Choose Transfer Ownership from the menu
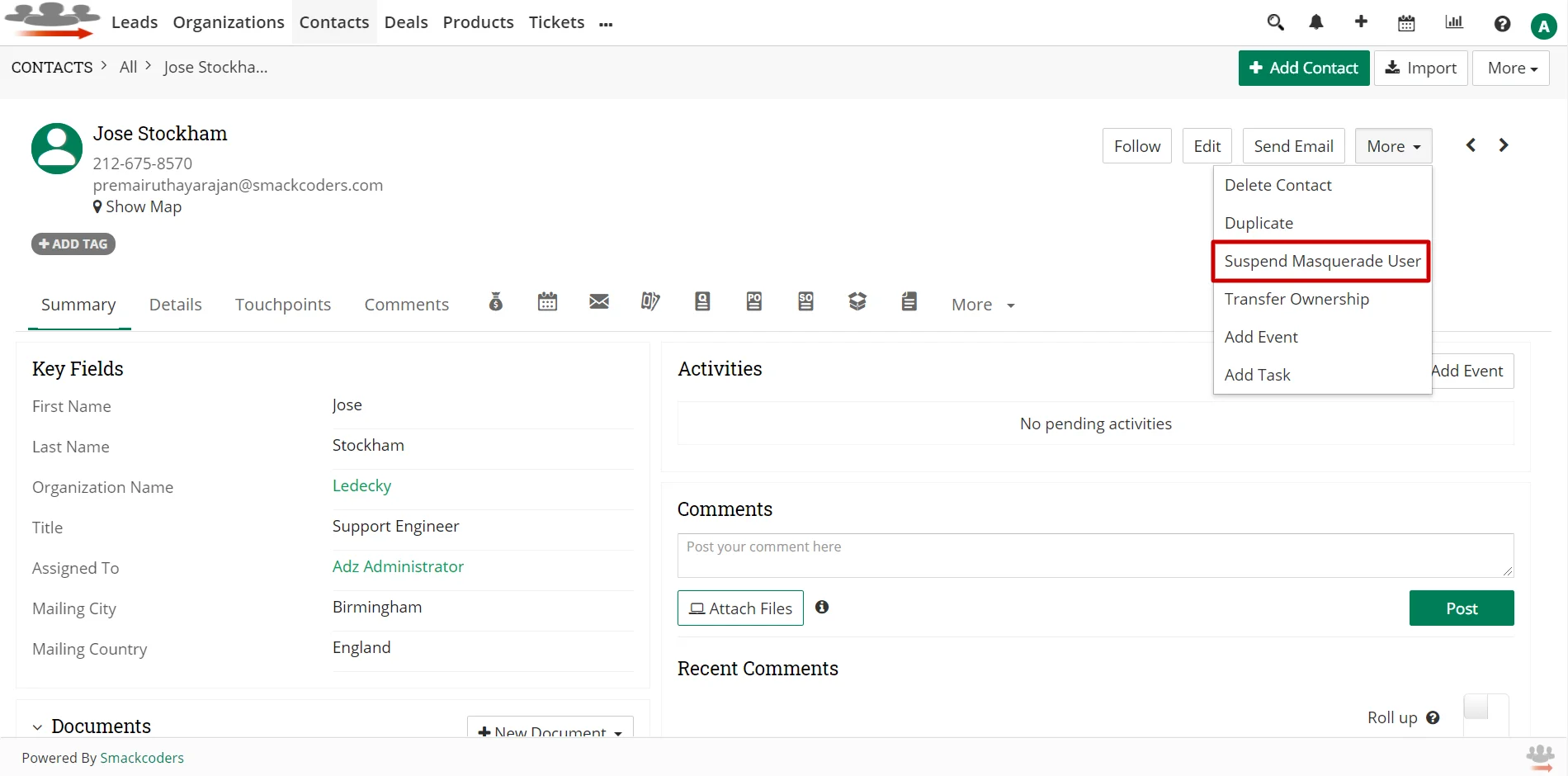 [1296, 300]
